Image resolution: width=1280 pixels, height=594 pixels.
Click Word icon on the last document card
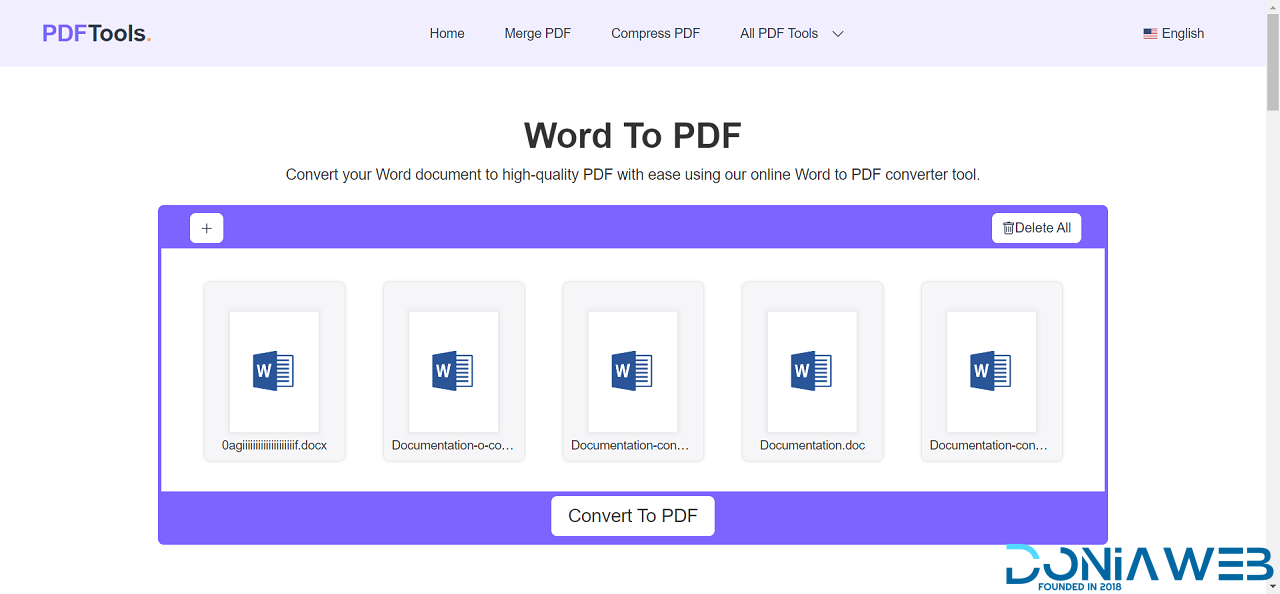pos(991,371)
